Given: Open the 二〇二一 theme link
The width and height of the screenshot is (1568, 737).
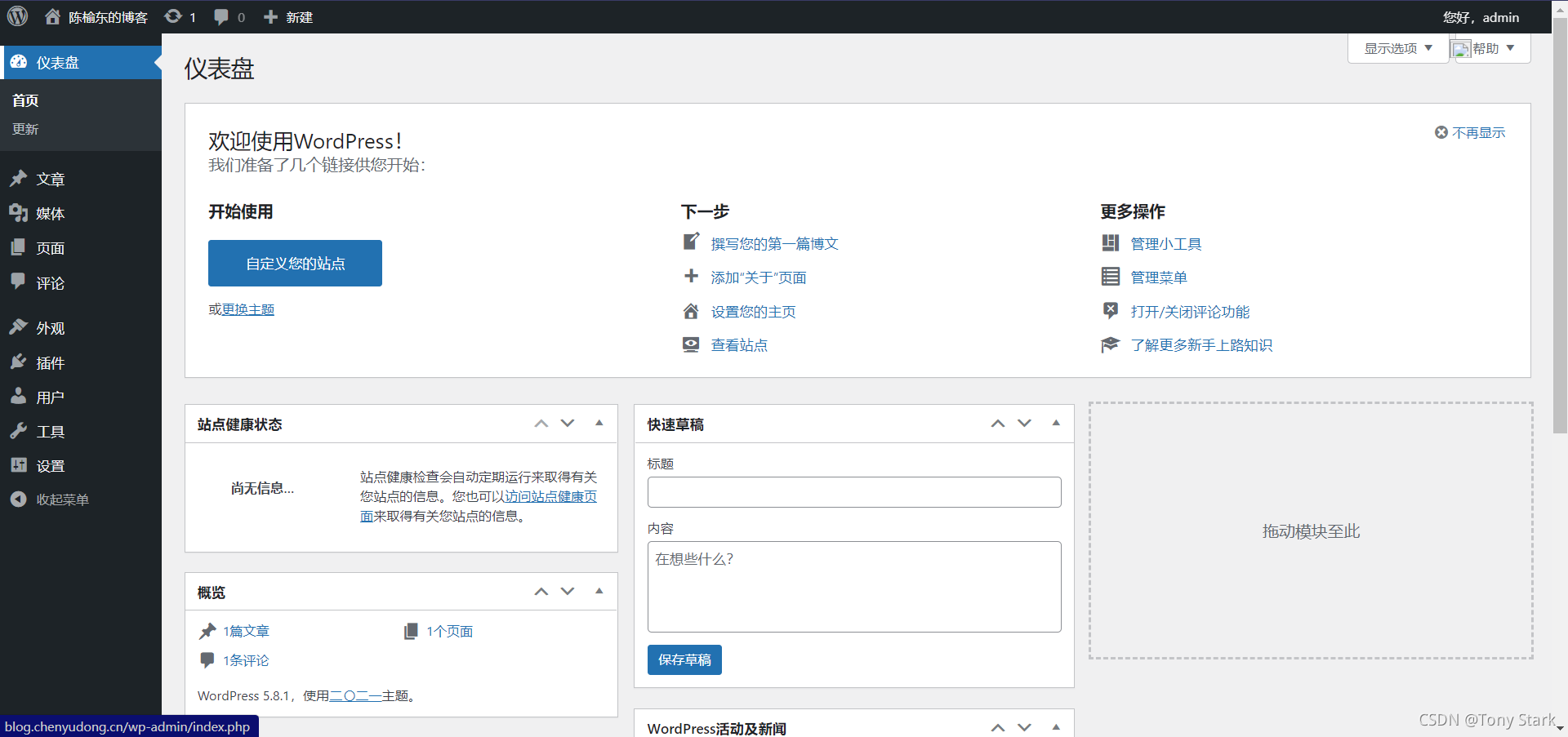Looking at the screenshot, I should [355, 695].
